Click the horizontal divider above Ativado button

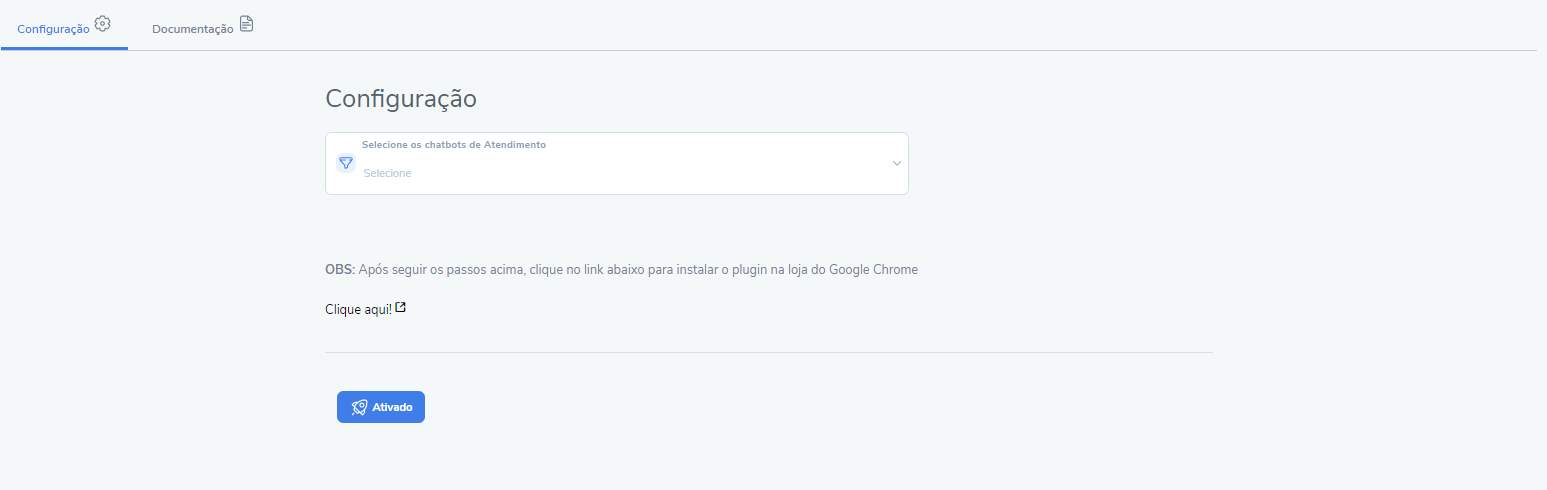click(x=769, y=352)
